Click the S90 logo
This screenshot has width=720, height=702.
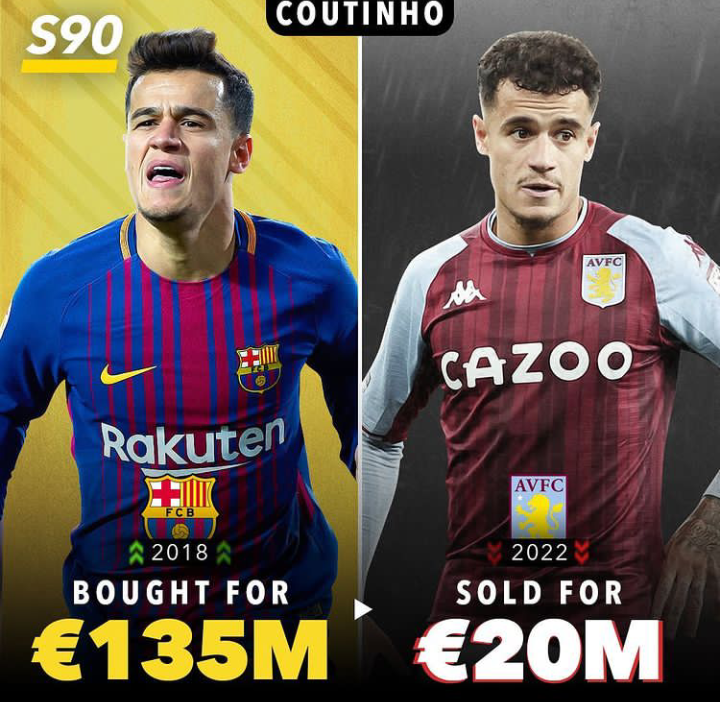(73, 37)
